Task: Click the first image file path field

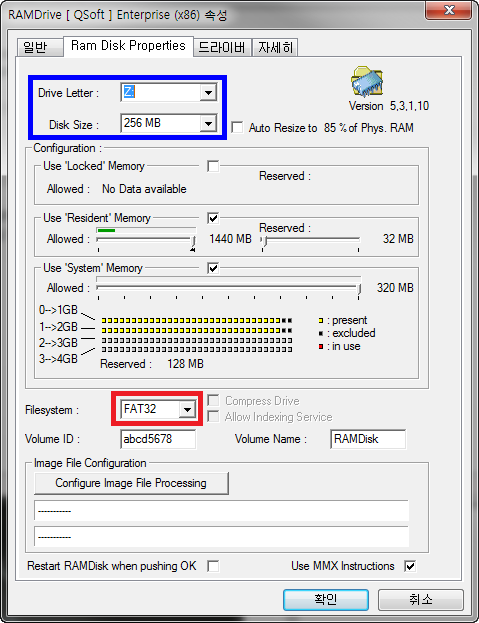Action: [222, 511]
